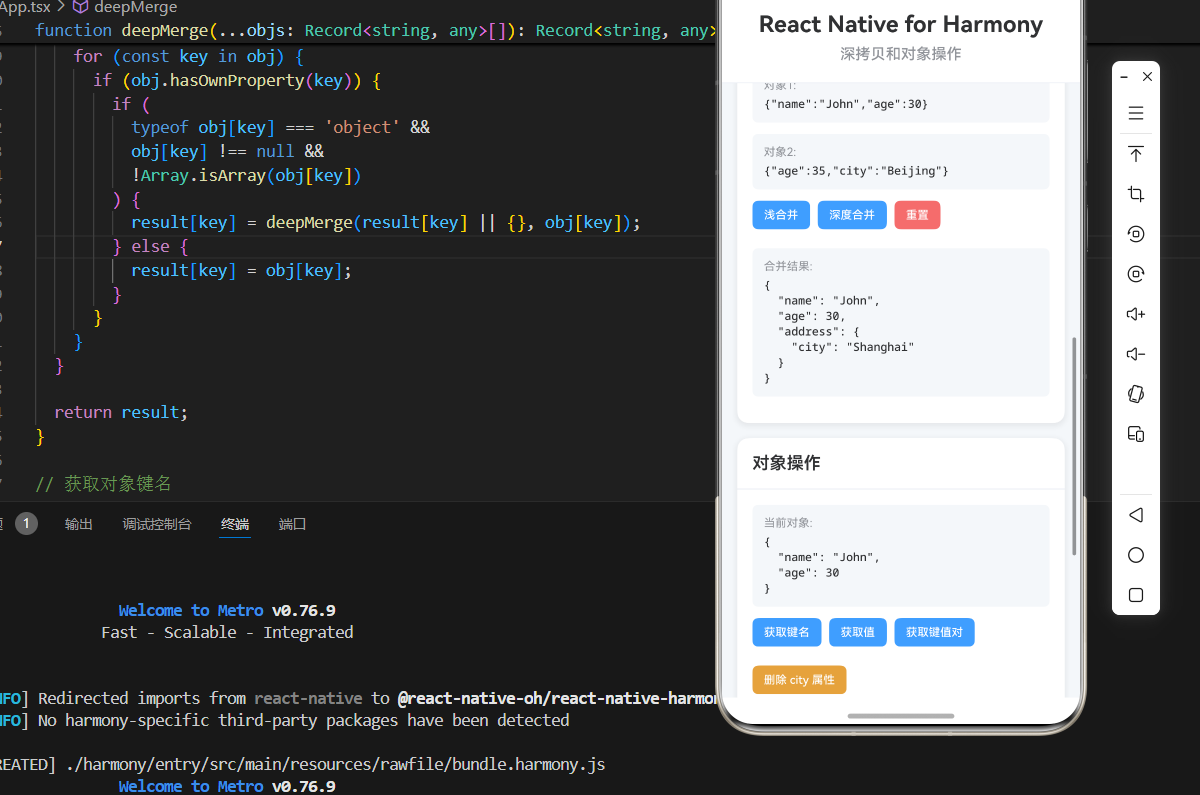Image resolution: width=1200 pixels, height=795 pixels.
Task: Click the multi-device screen icon
Action: [1136, 434]
